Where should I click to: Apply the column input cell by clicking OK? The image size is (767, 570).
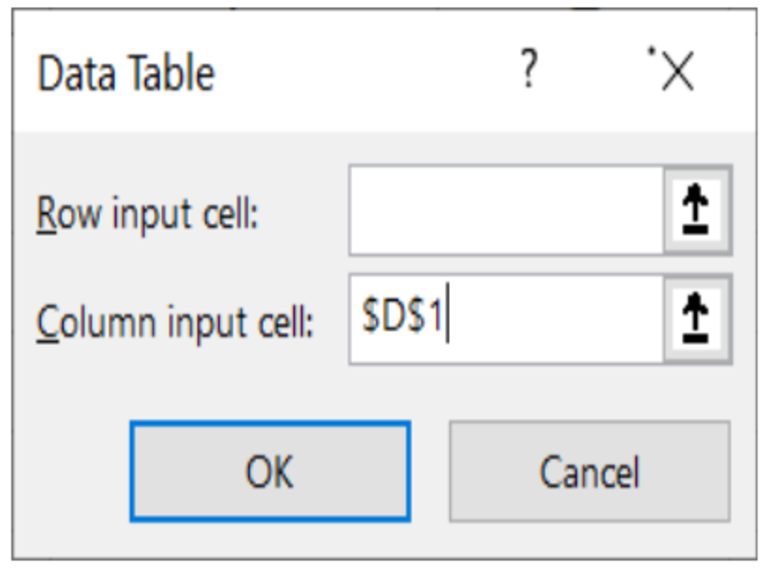point(269,470)
